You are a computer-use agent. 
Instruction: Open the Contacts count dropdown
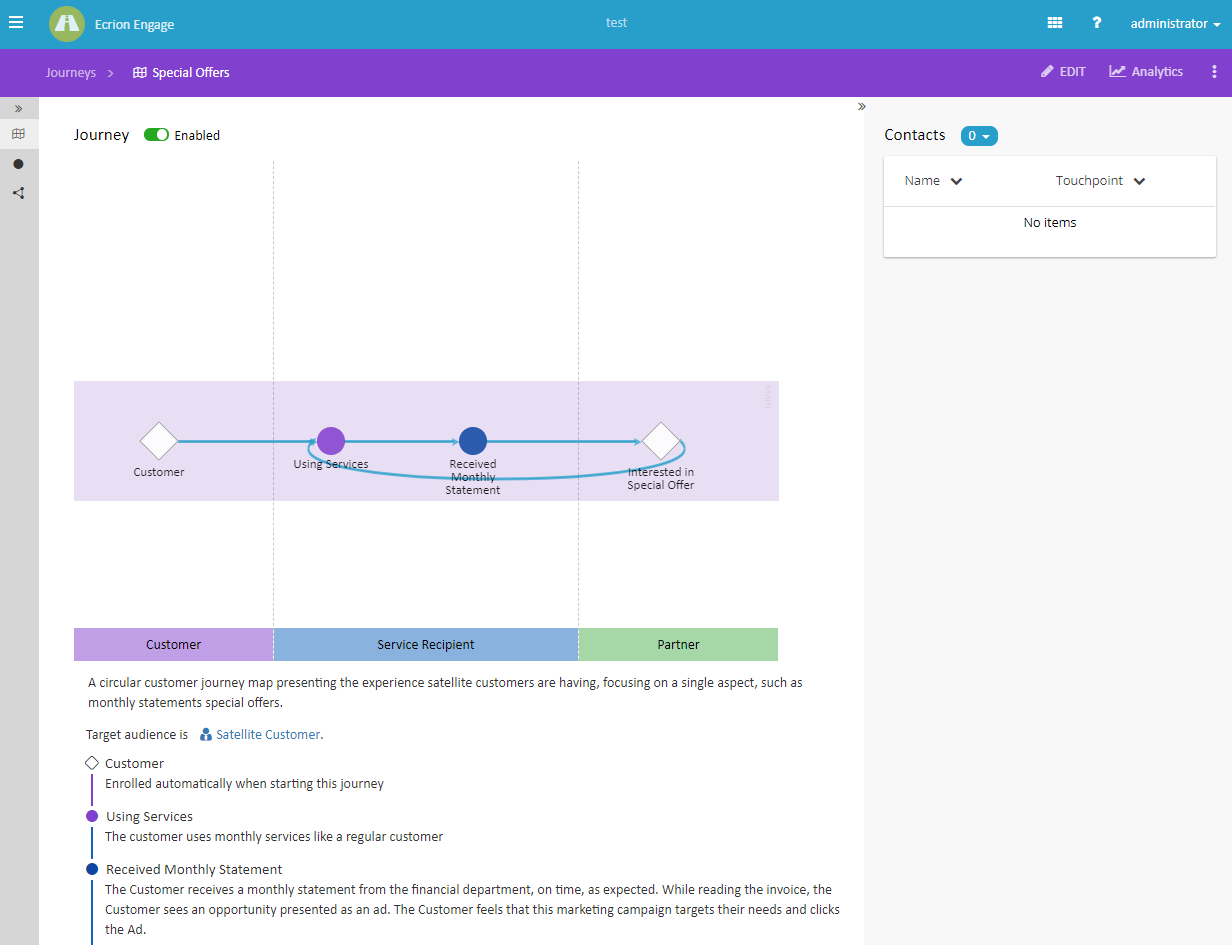[x=978, y=135]
